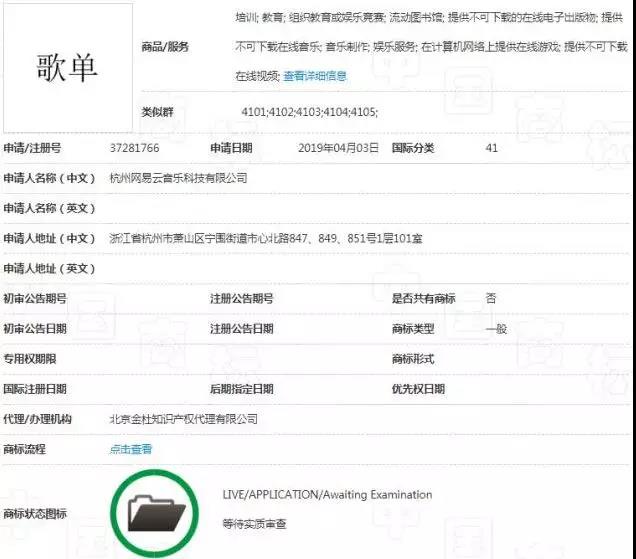Select similar group codes 4101;4102;4103;4104;4105;
The width and height of the screenshot is (636, 559).
pyautogui.click(x=309, y=112)
